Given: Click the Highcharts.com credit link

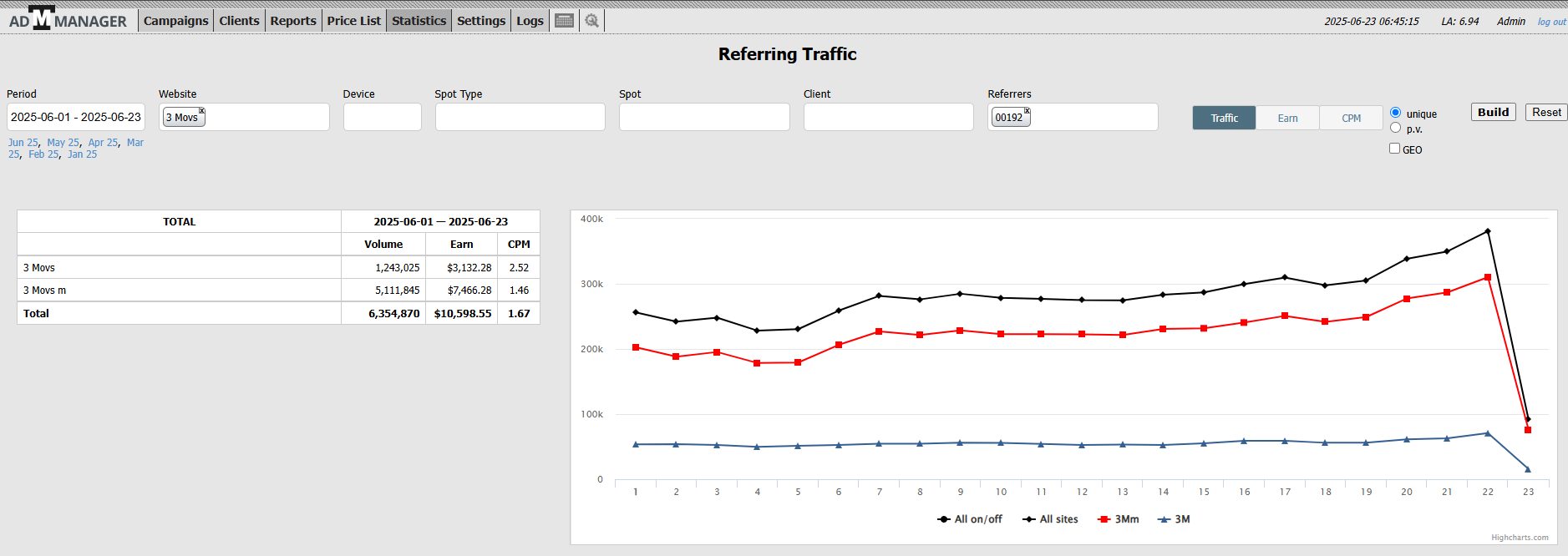Looking at the screenshot, I should point(1520,538).
